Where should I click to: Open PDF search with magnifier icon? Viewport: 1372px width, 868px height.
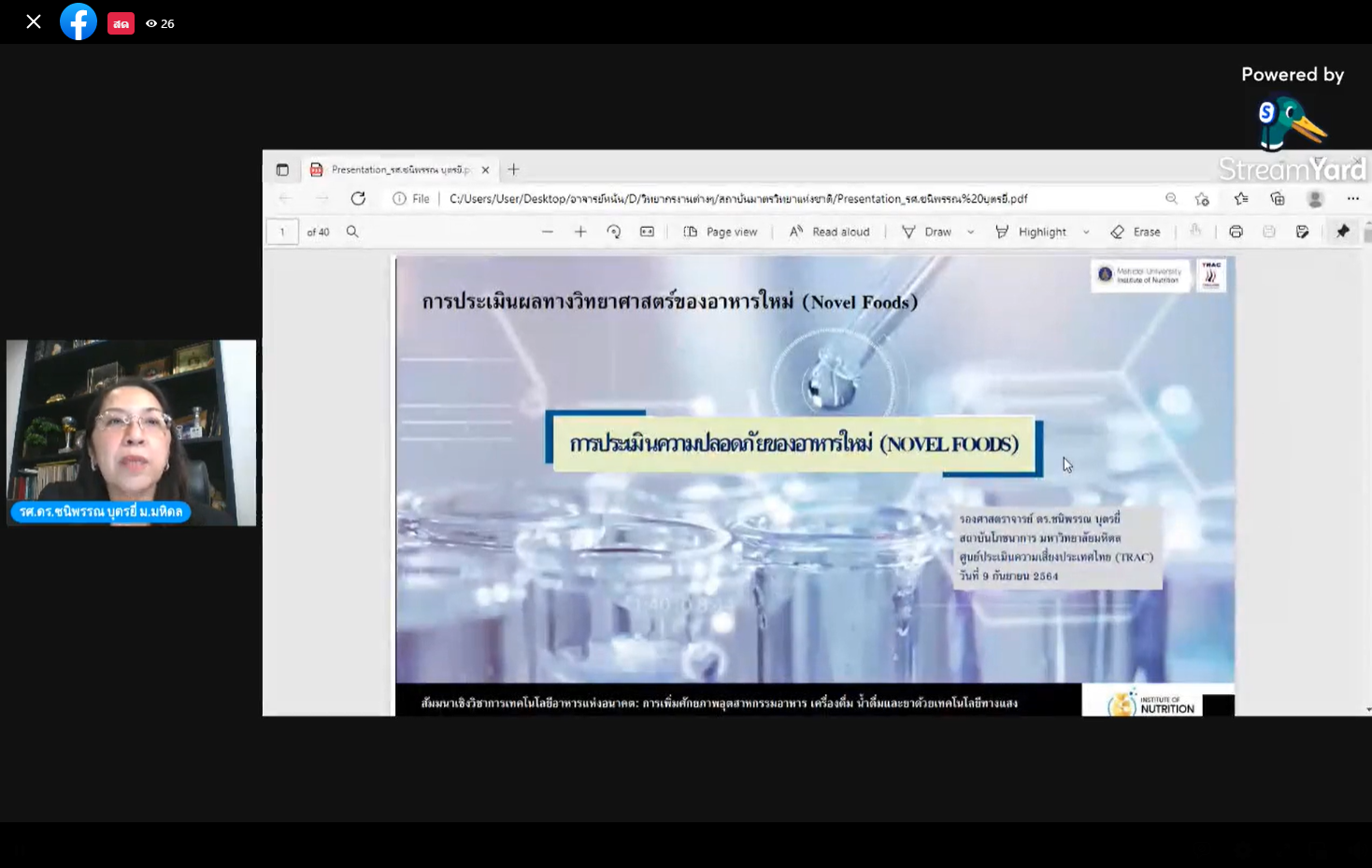[x=352, y=232]
